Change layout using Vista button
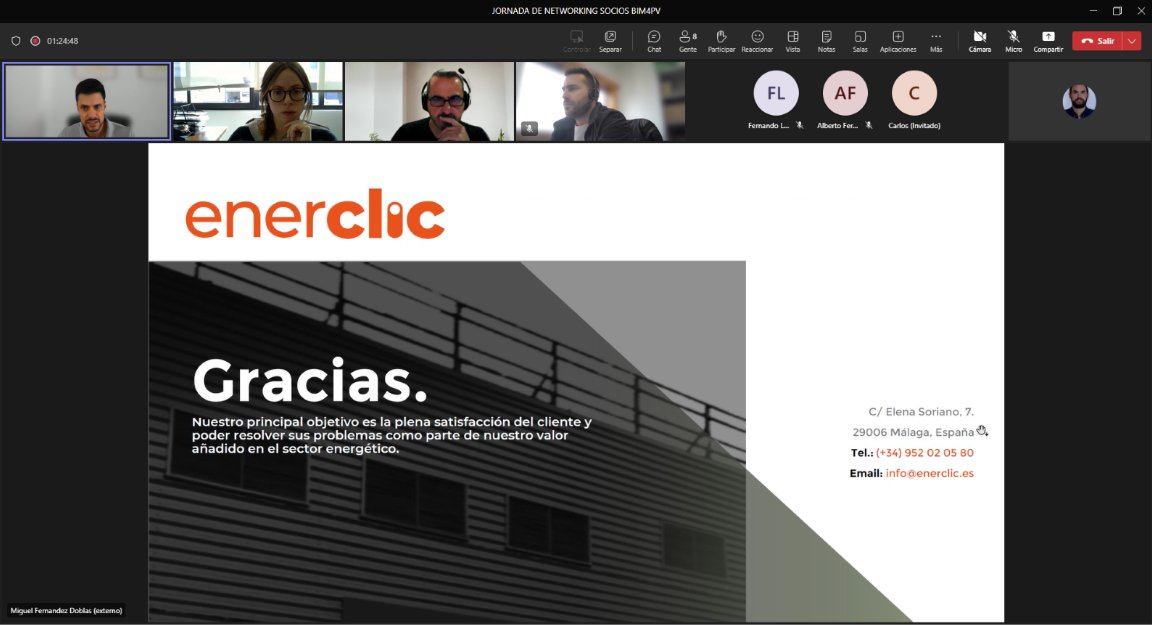The width and height of the screenshot is (1152, 625). tap(793, 41)
